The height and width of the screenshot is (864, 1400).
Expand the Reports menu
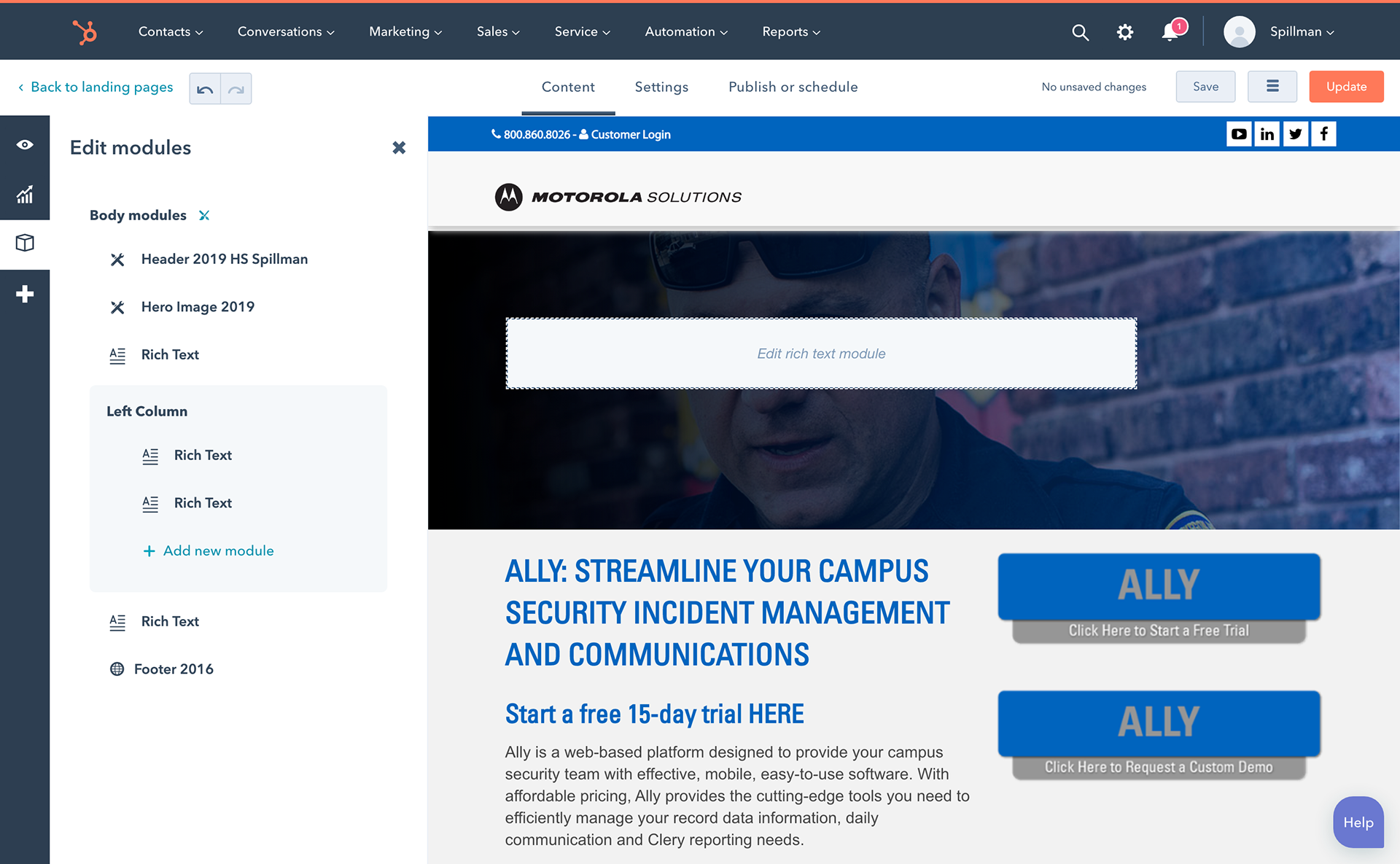[791, 31]
